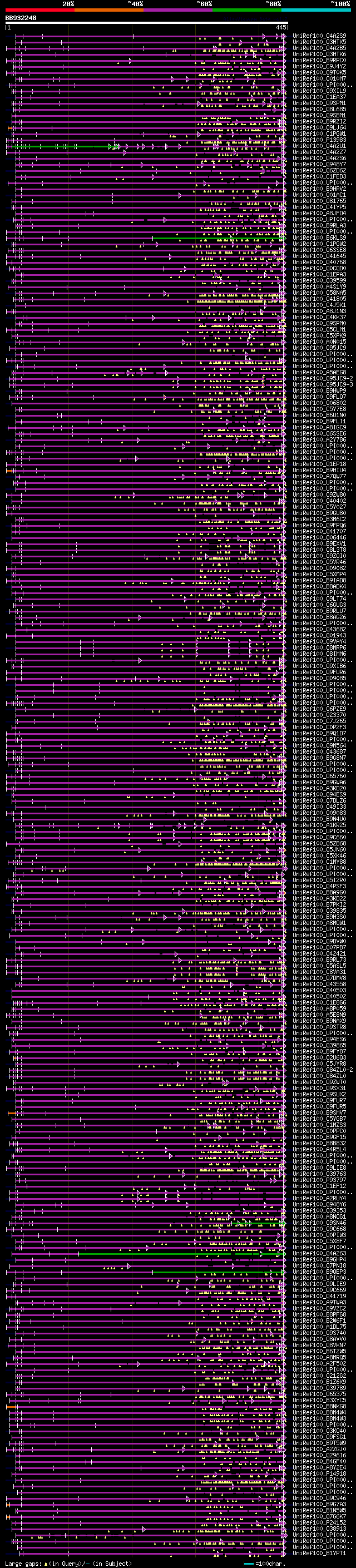
Task: Click the green ~80% identity legend bar
Action: click(247, 10)
